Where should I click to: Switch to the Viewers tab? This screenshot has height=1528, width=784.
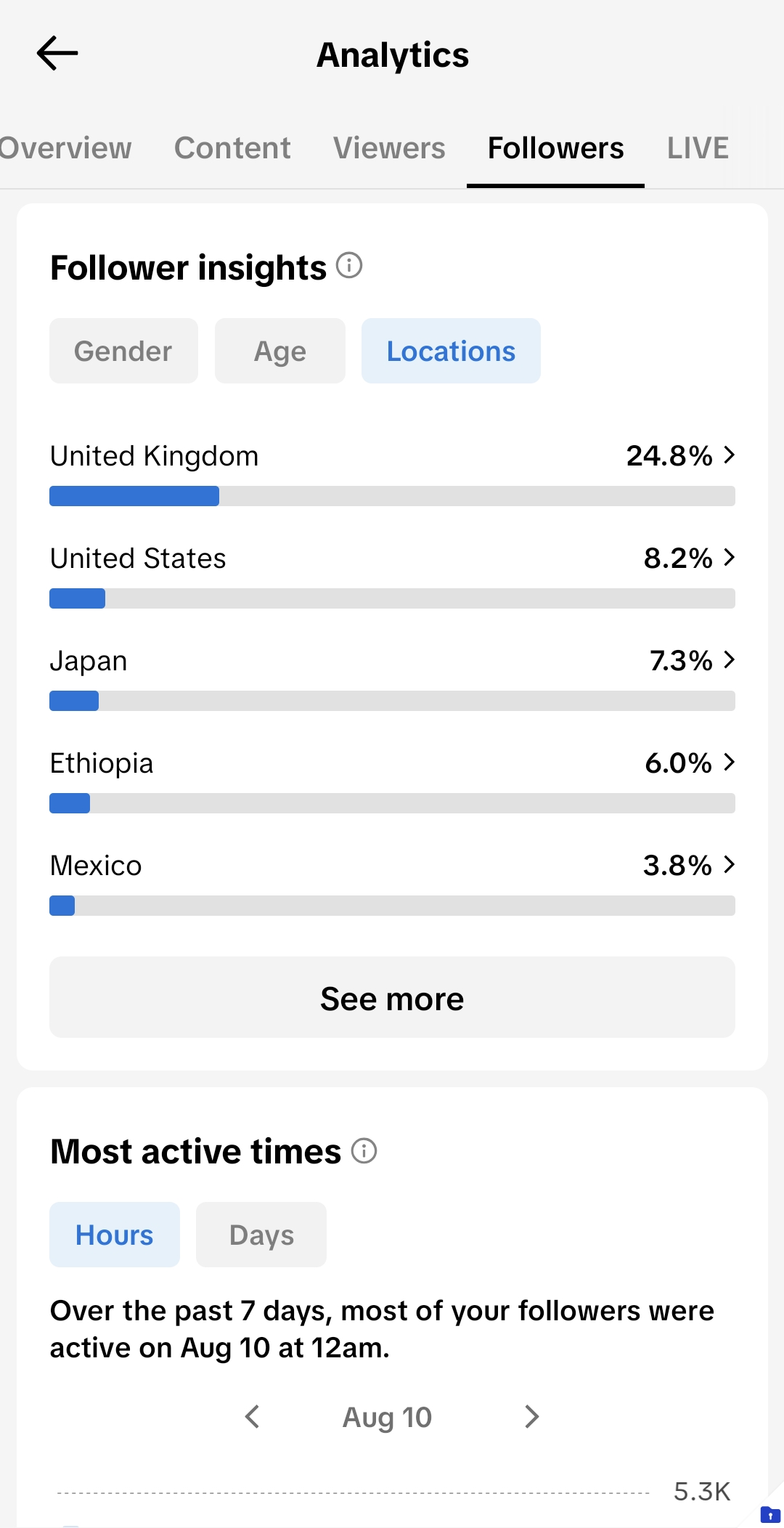coord(389,148)
